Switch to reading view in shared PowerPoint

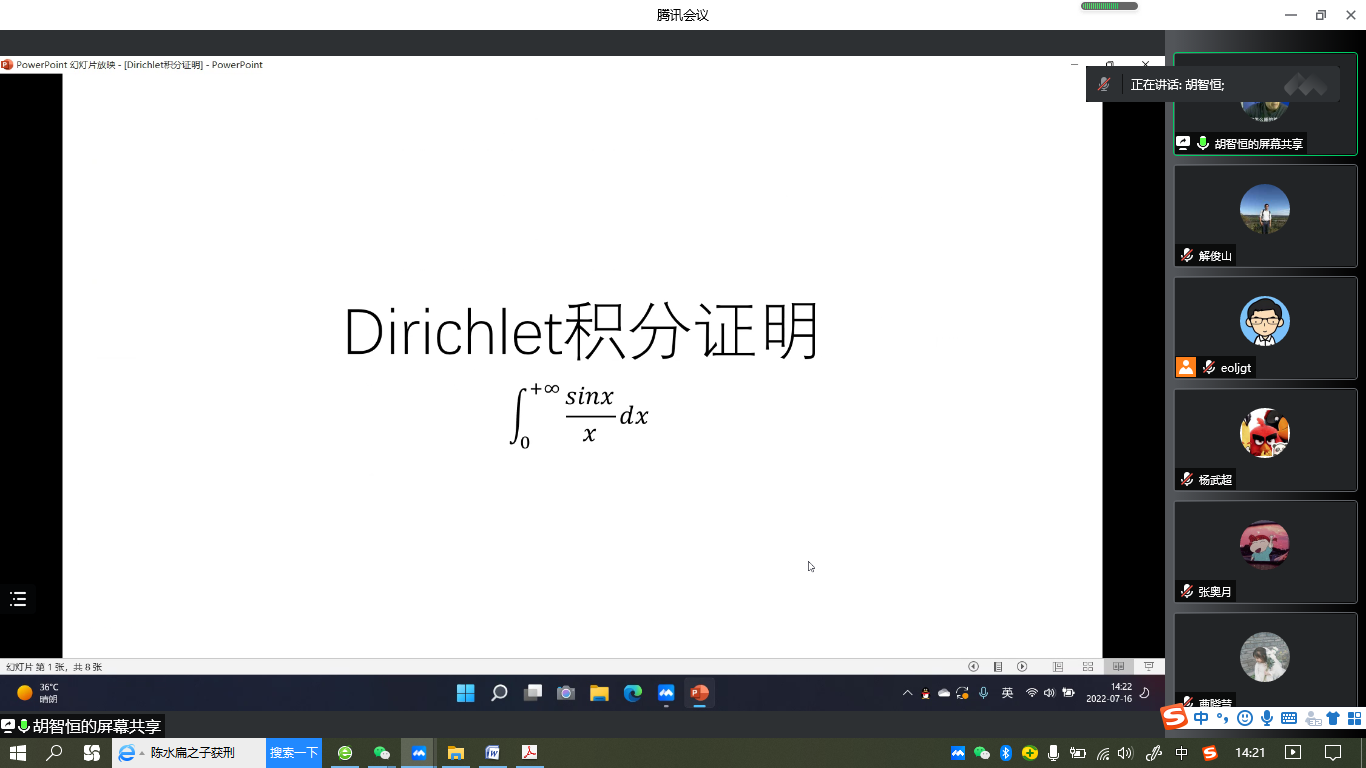click(1119, 667)
